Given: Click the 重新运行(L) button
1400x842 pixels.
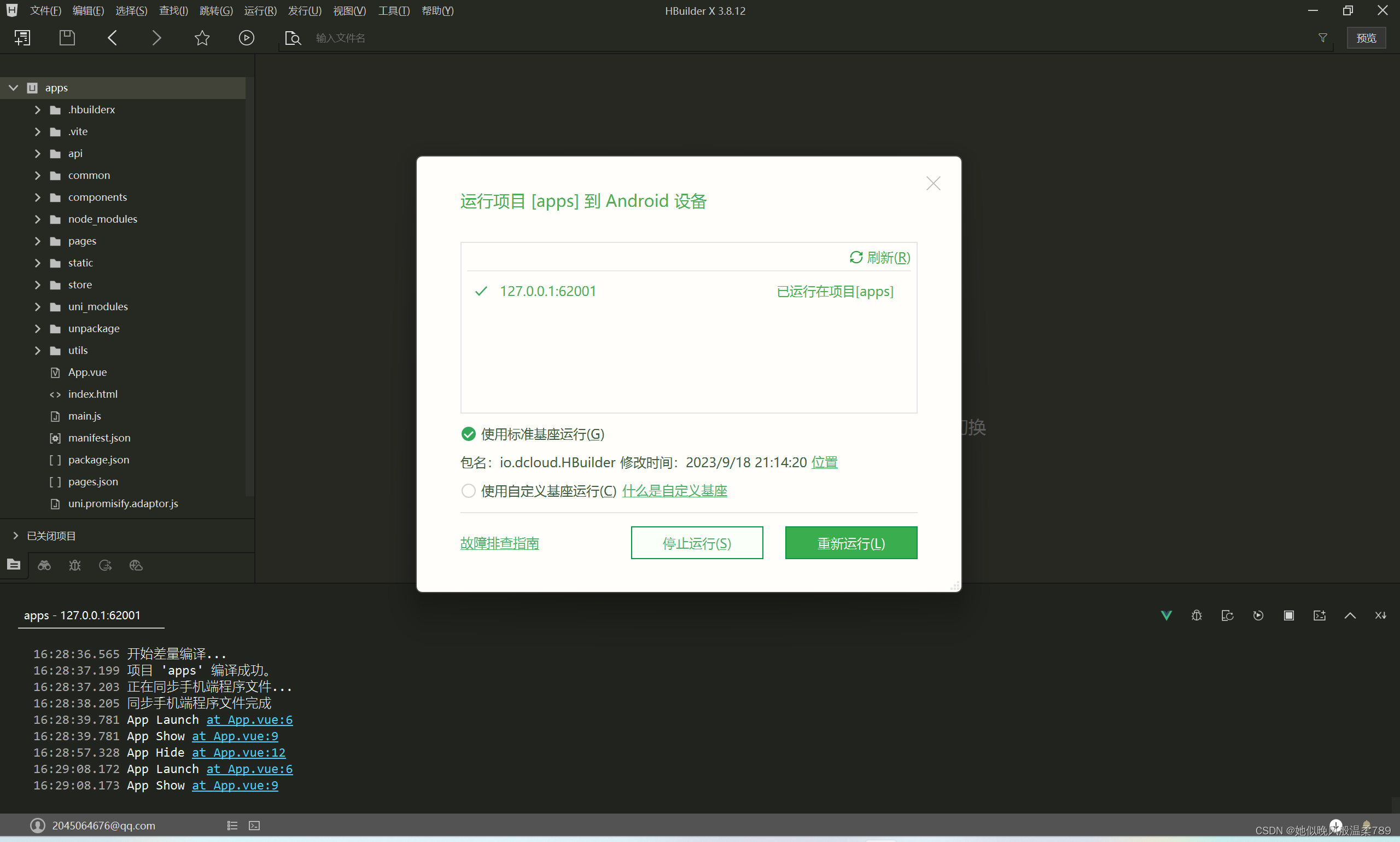Looking at the screenshot, I should [x=851, y=543].
